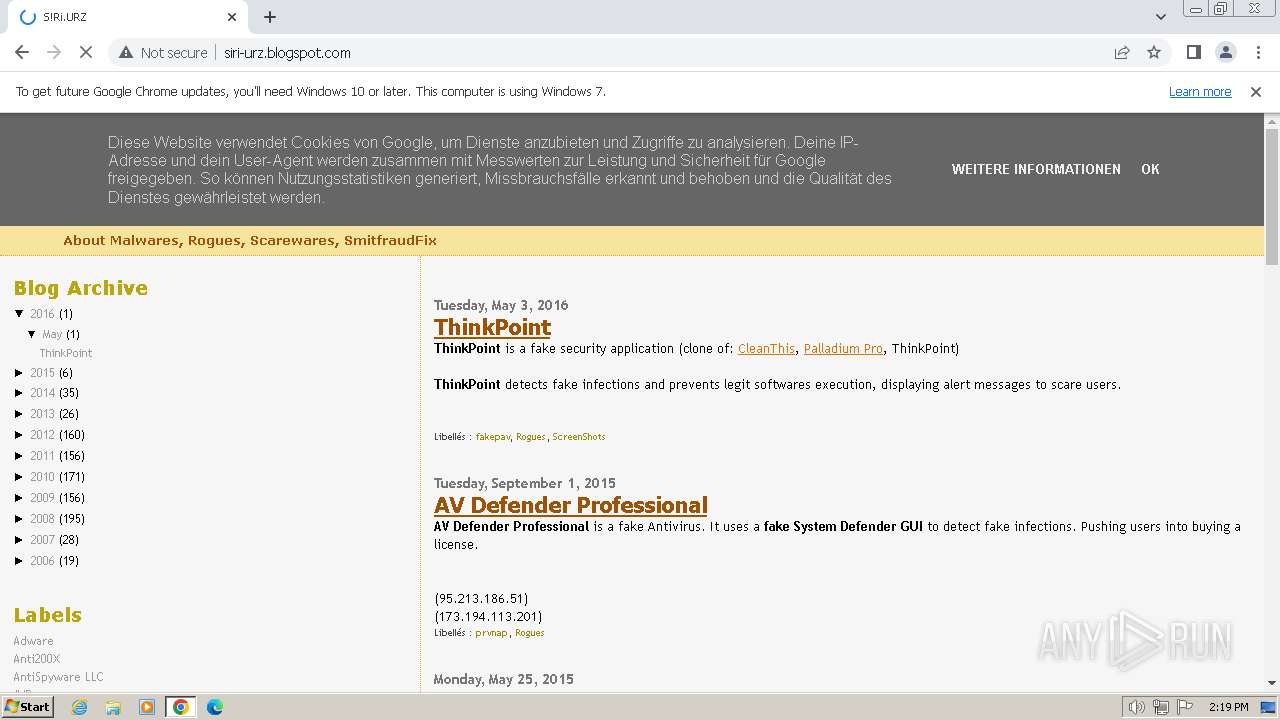Viewport: 1280px width, 720px height.
Task: Open Action Center flag icon
Action: click(1185, 707)
